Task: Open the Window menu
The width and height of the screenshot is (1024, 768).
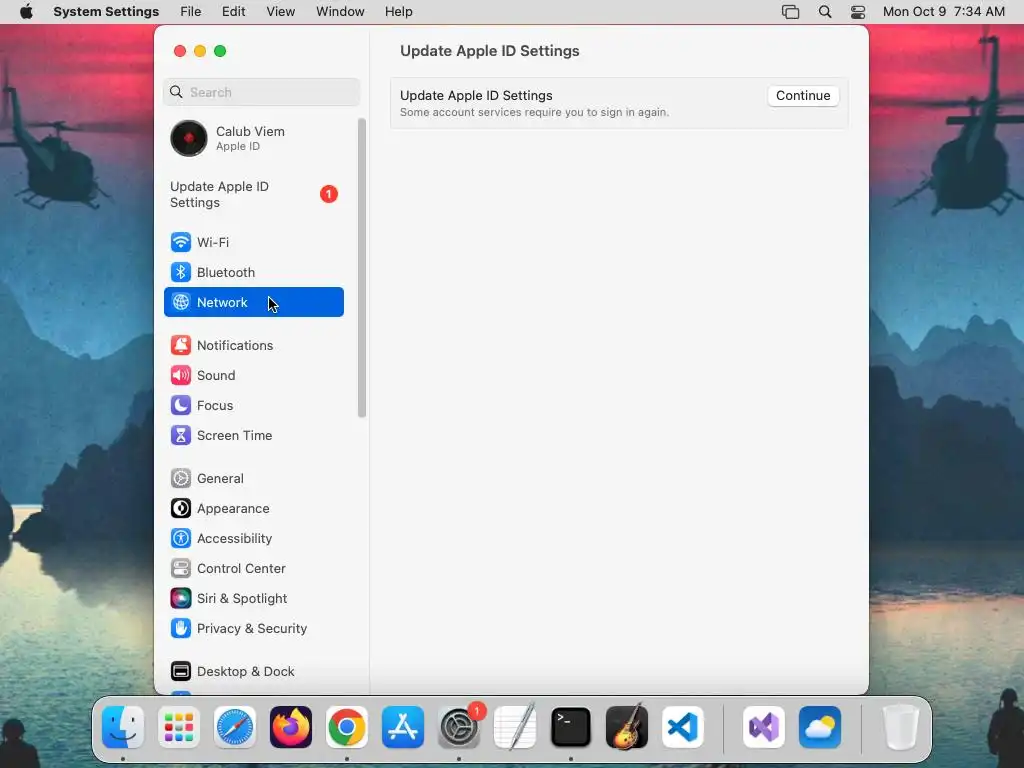Action: (340, 12)
